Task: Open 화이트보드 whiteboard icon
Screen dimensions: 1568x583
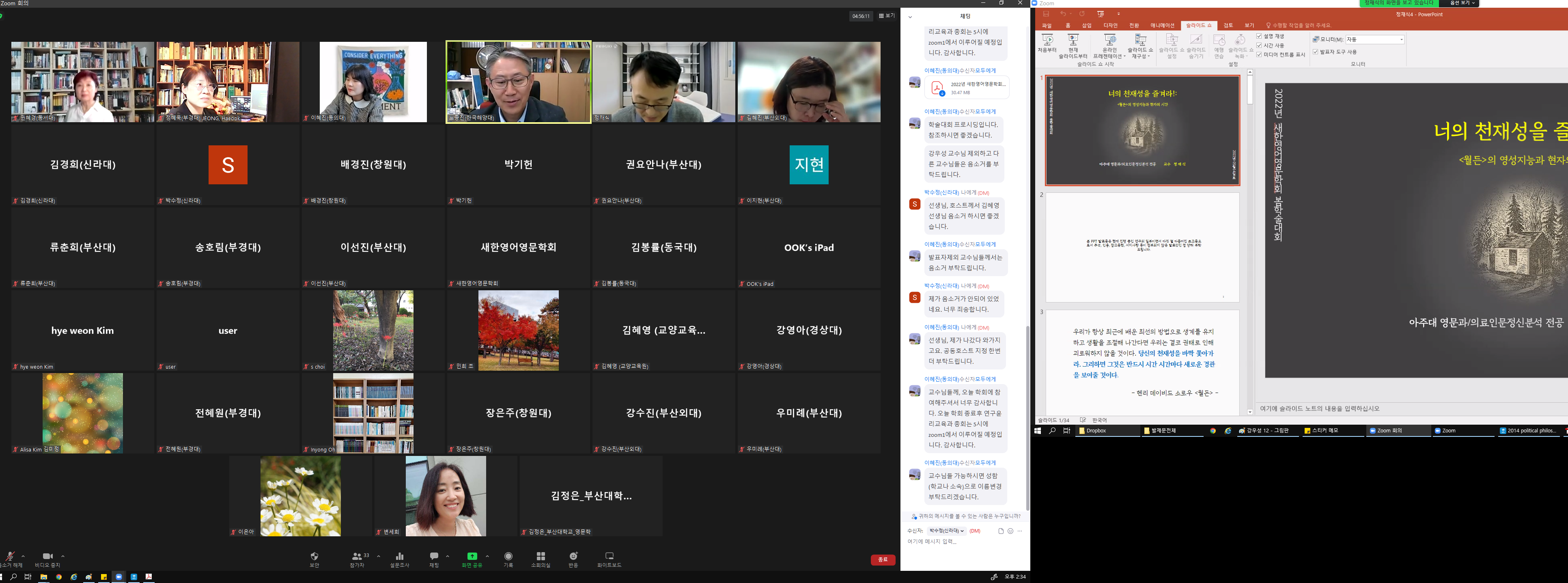Action: point(610,556)
